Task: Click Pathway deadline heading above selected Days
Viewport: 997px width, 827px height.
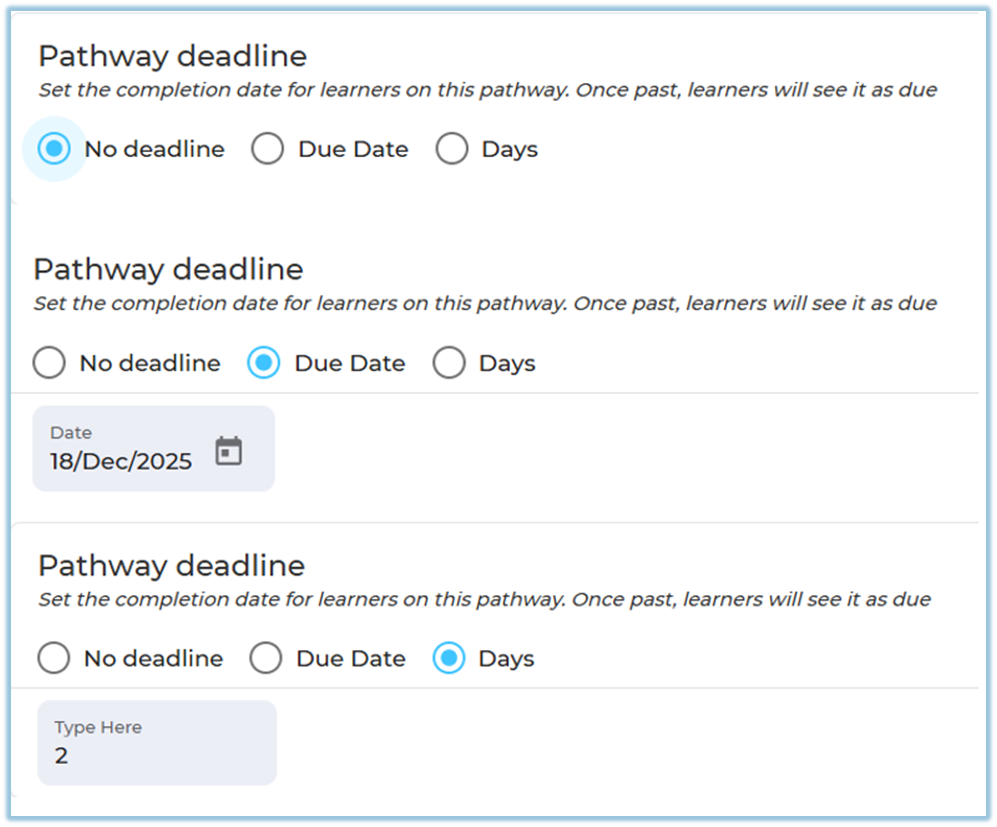Action: [171, 565]
